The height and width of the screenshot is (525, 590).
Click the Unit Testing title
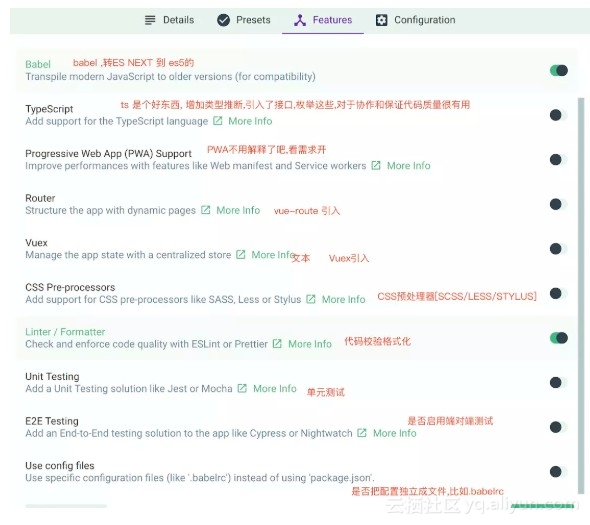[52, 376]
